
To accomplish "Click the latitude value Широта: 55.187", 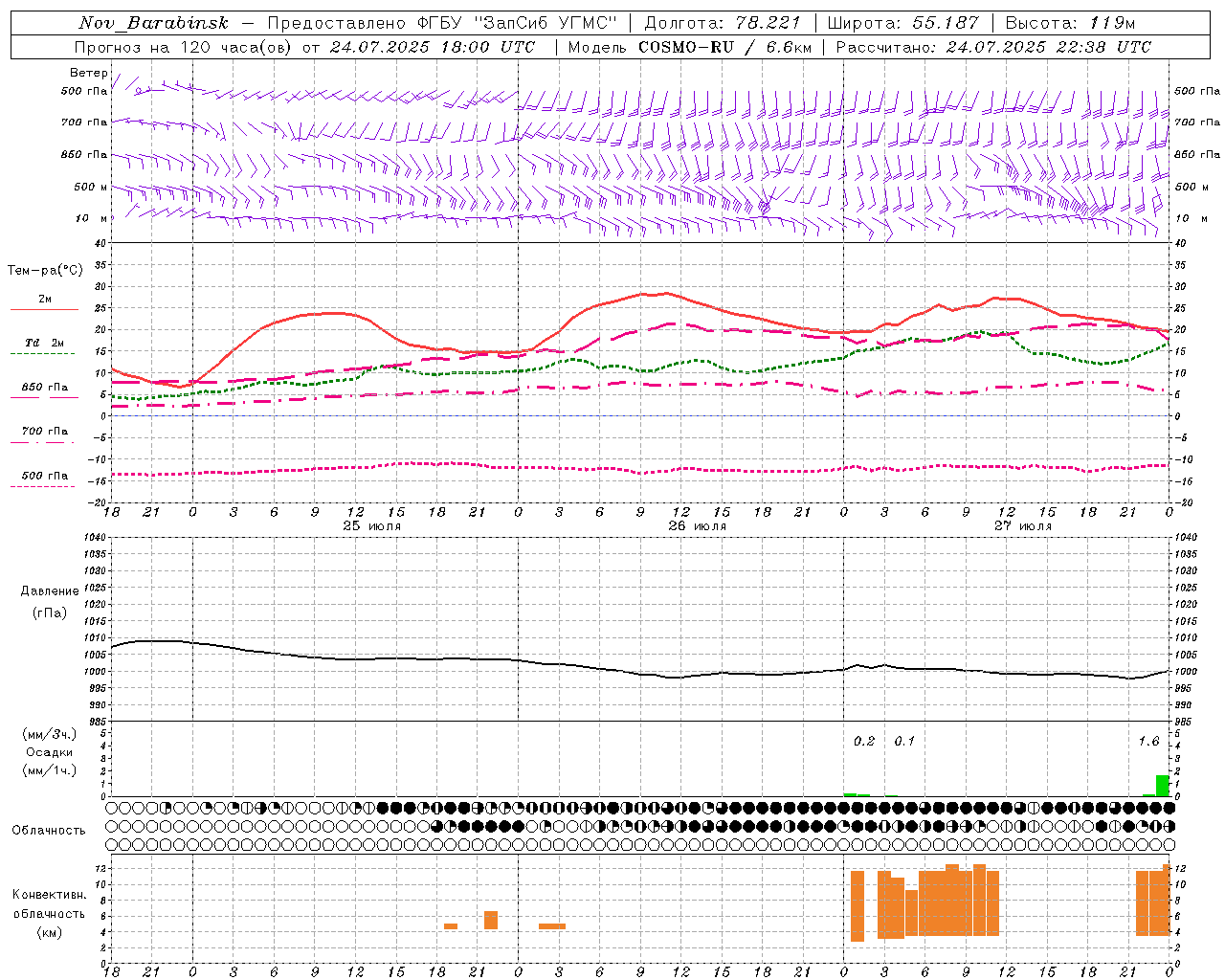I will (902, 23).
